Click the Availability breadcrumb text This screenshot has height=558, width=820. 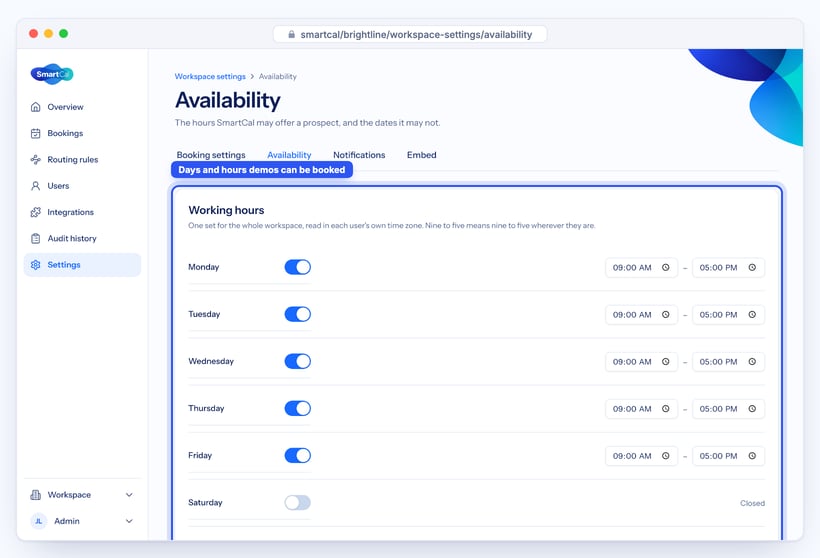(278, 76)
